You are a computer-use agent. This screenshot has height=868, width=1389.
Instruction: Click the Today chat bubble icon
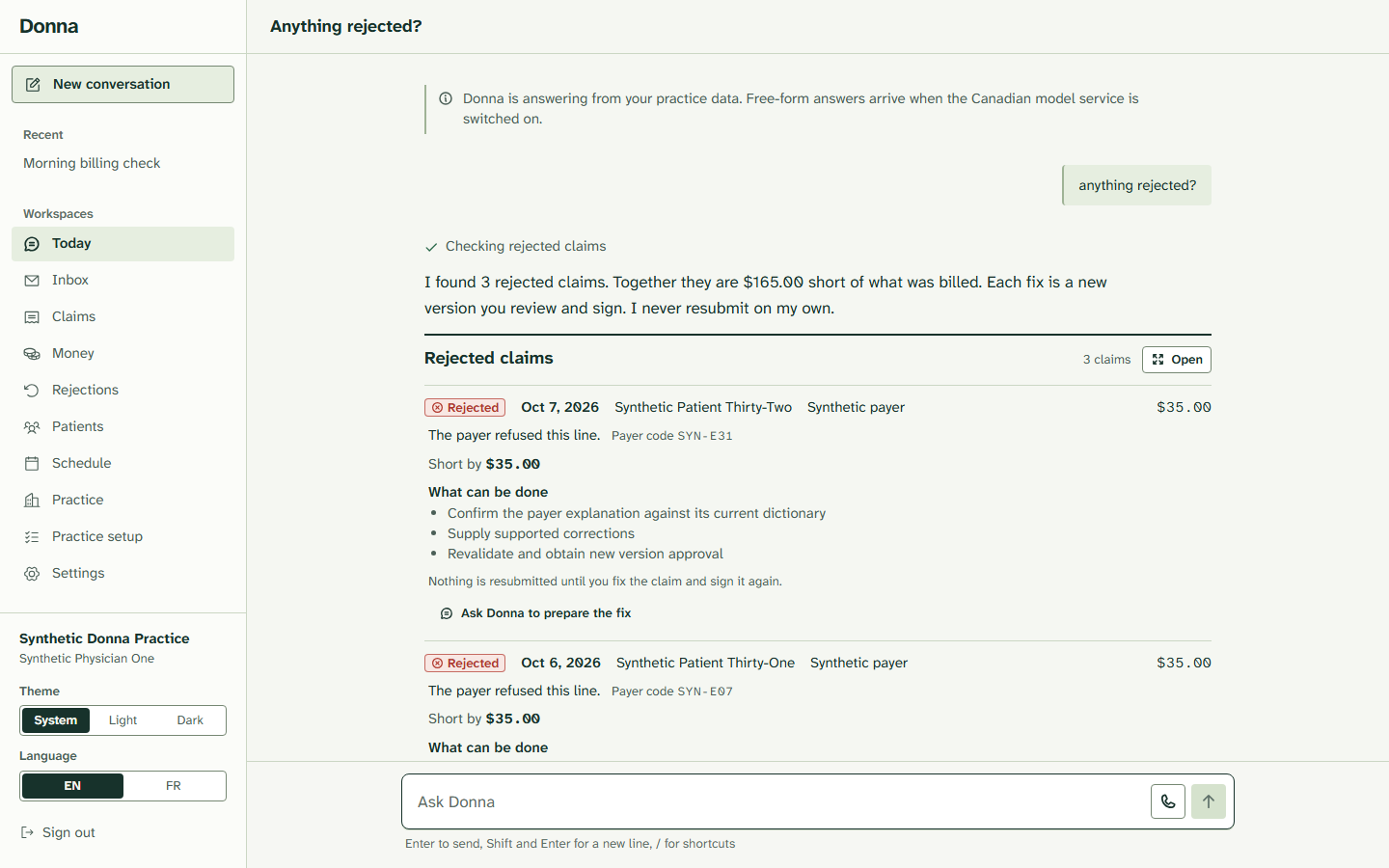point(32,244)
